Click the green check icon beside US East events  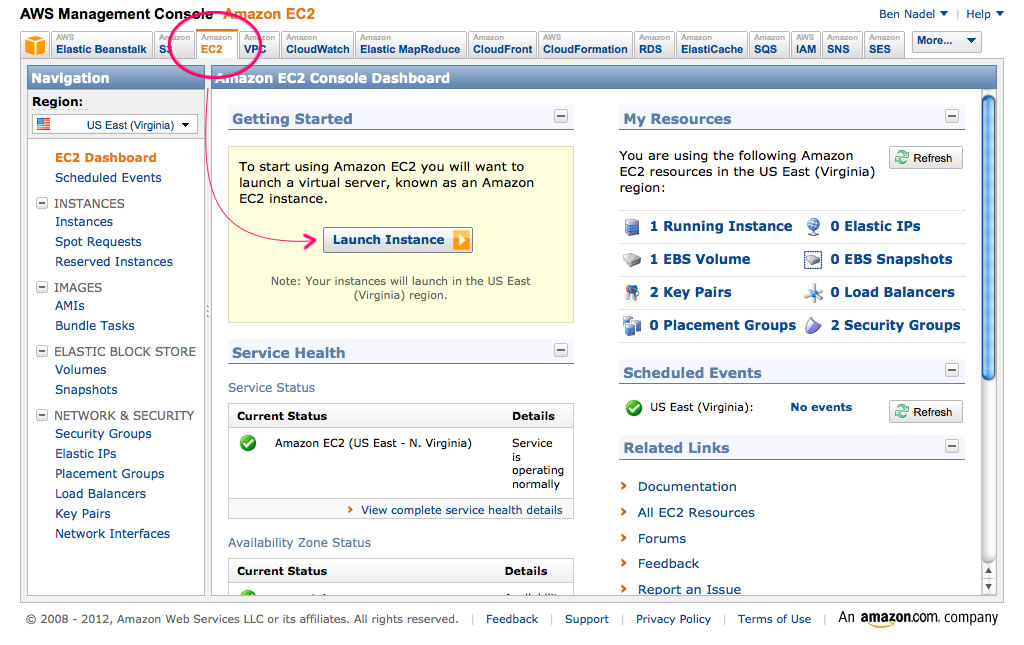click(x=633, y=408)
